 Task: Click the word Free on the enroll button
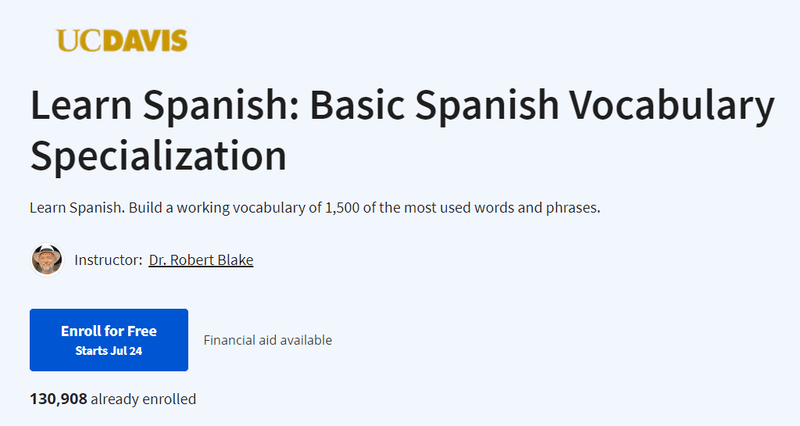pos(142,331)
